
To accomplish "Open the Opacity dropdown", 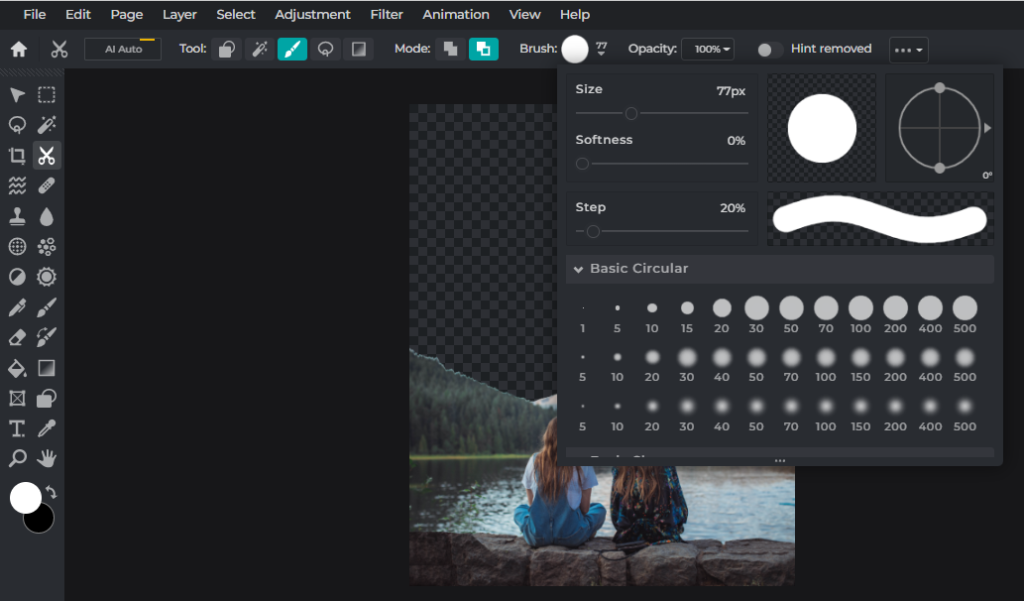I will (x=711, y=48).
